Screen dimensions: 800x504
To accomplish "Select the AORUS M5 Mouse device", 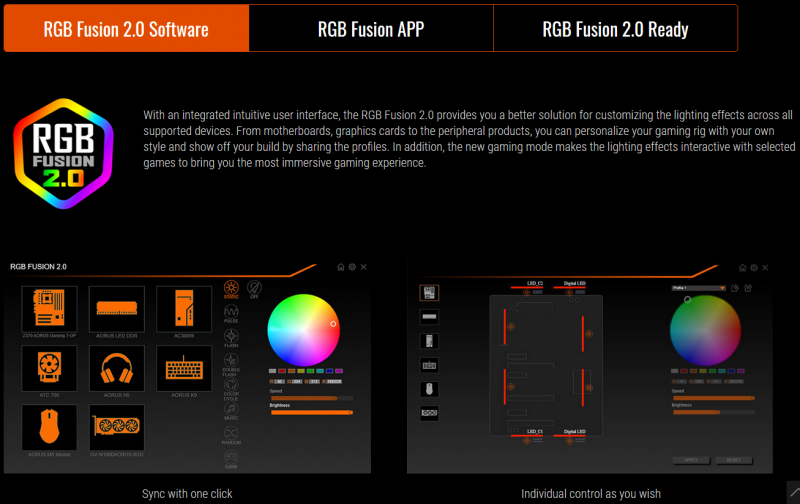I will [x=49, y=427].
